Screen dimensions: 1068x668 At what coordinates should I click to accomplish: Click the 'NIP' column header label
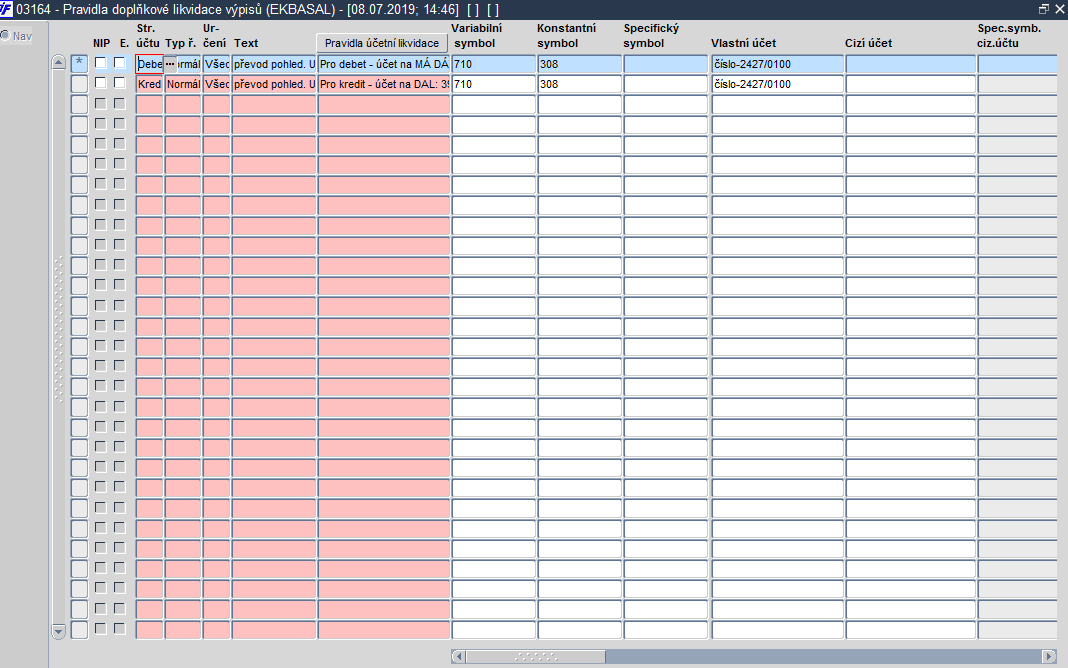coord(101,43)
